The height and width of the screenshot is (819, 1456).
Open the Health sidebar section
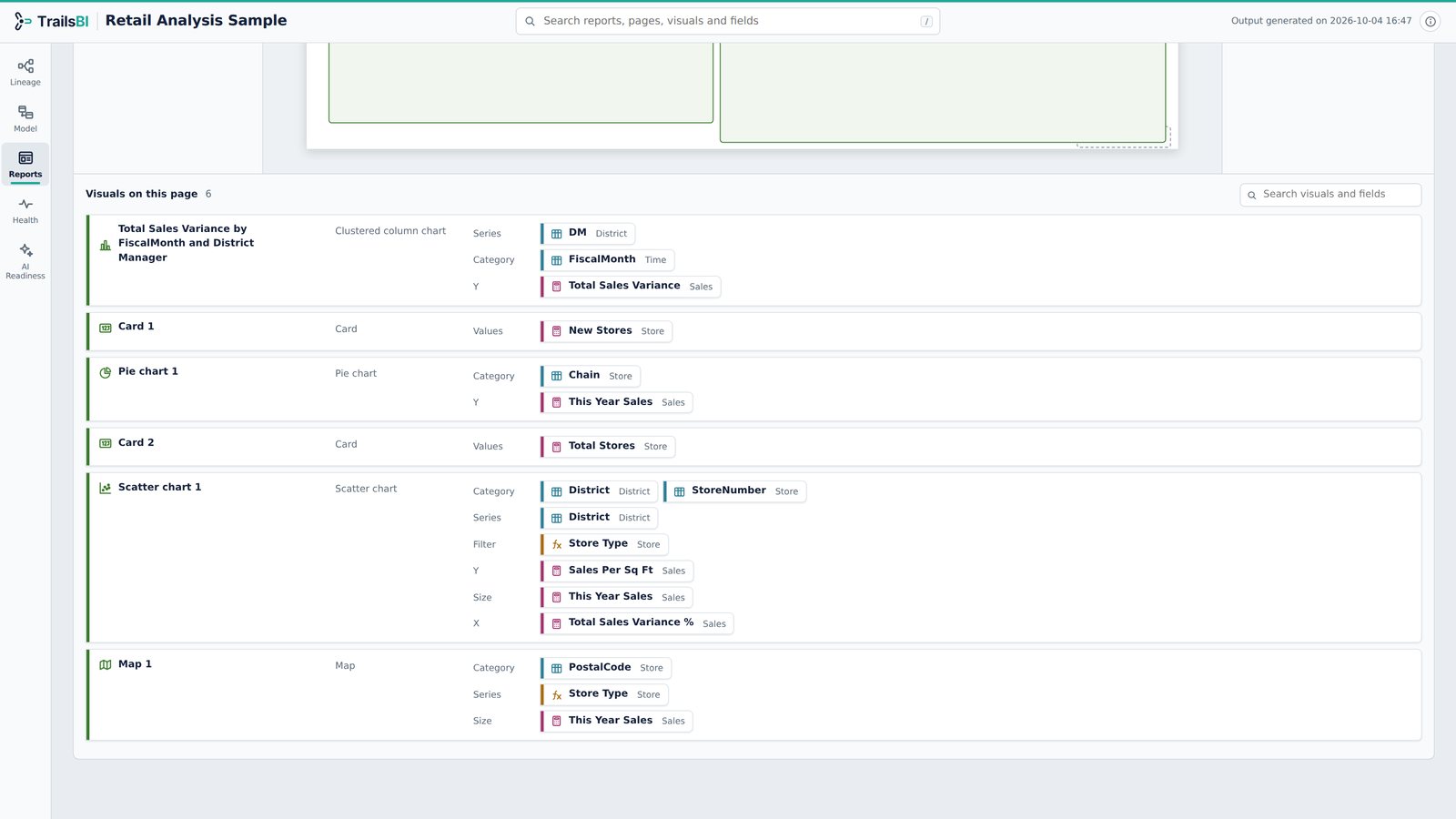click(25, 211)
